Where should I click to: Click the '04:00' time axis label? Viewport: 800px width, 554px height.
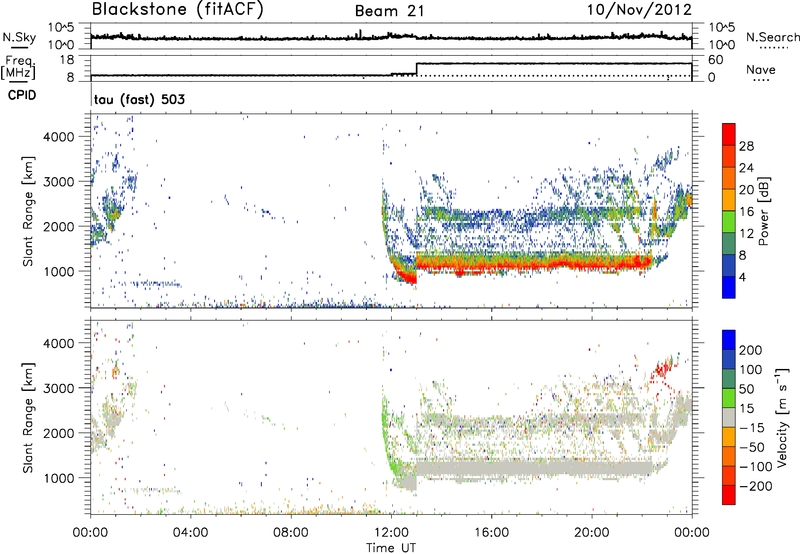click(x=190, y=533)
